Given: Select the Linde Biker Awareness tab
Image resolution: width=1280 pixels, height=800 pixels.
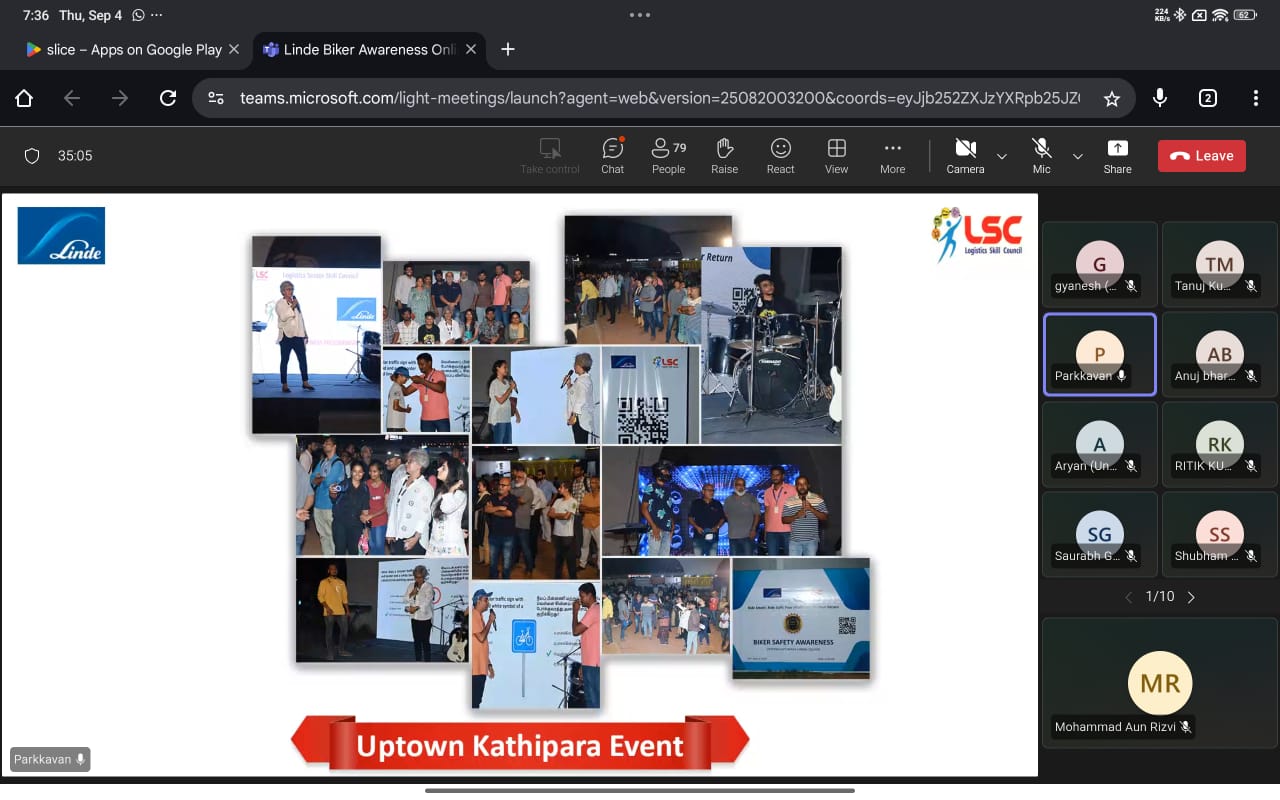Looking at the screenshot, I should (360, 49).
